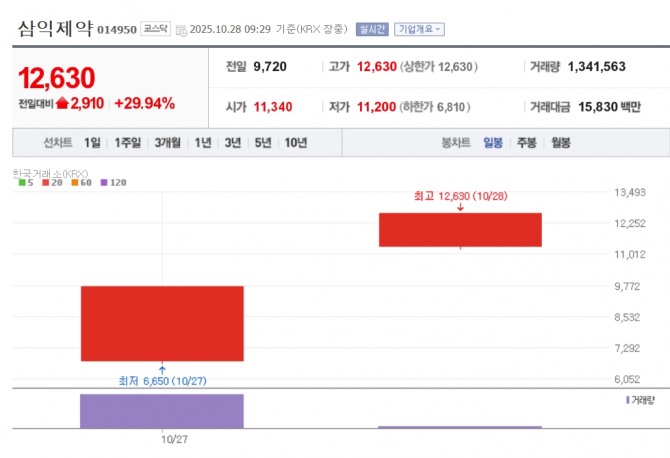Image resolution: width=670 pixels, height=458 pixels.
Task: Click the red up-arrow change icon
Action: (62, 103)
